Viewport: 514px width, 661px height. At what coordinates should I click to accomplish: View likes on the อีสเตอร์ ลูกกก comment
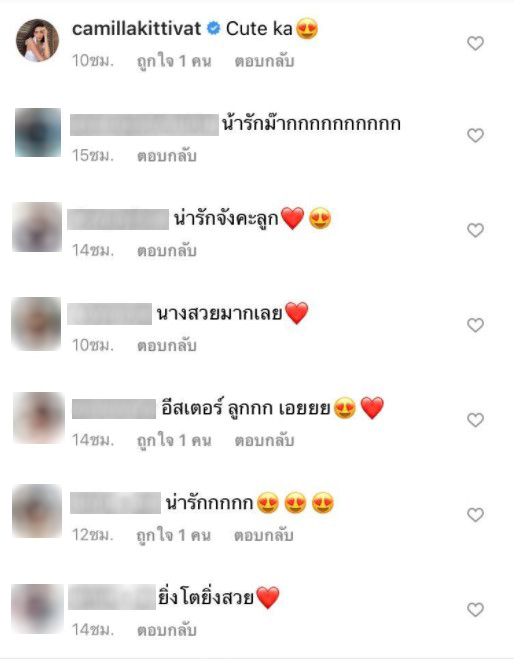[174, 441]
